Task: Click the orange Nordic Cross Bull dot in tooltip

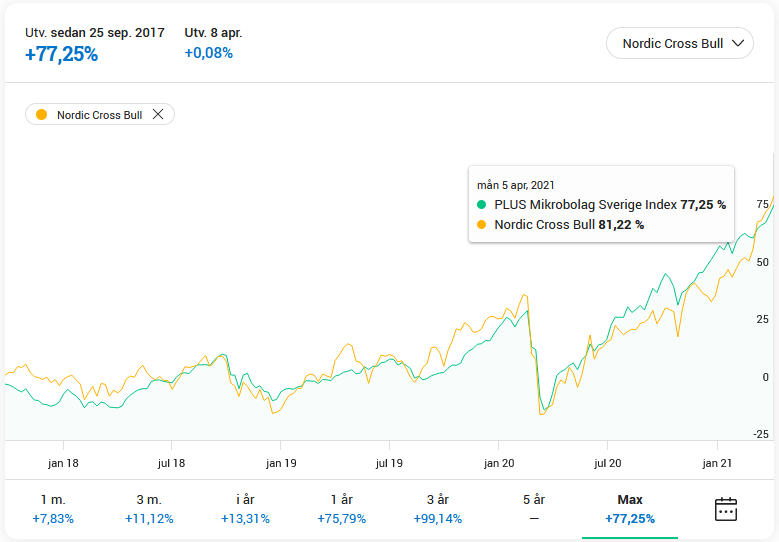Action: coord(482,225)
